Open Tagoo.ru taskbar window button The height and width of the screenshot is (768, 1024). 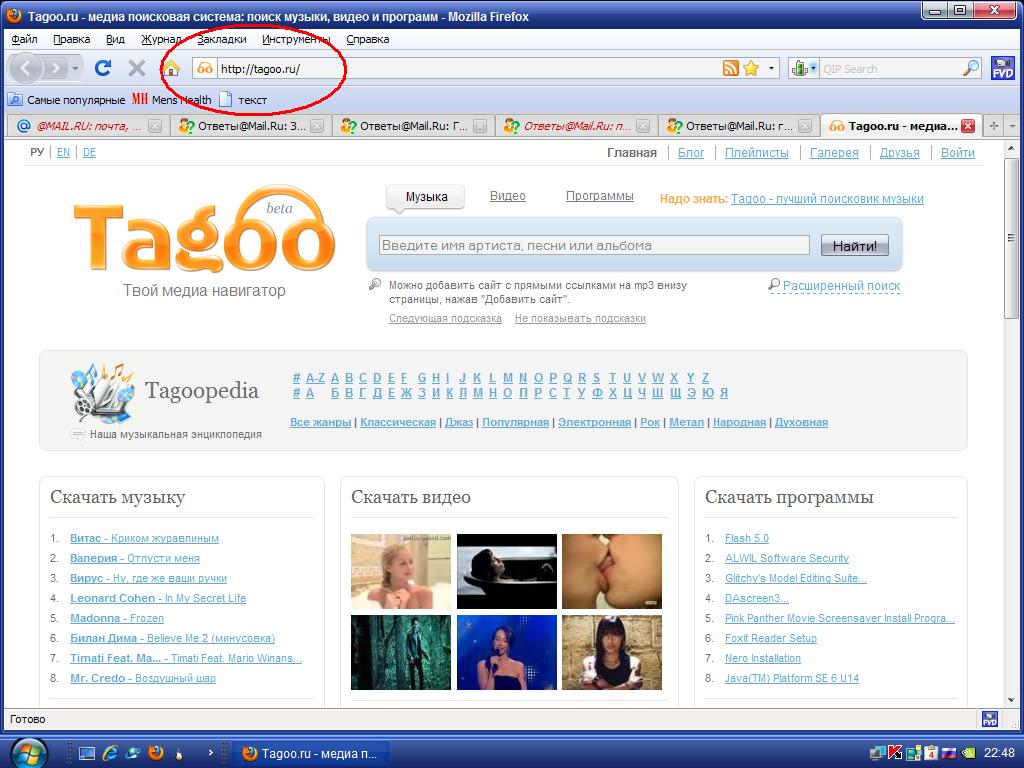pyautogui.click(x=311, y=753)
